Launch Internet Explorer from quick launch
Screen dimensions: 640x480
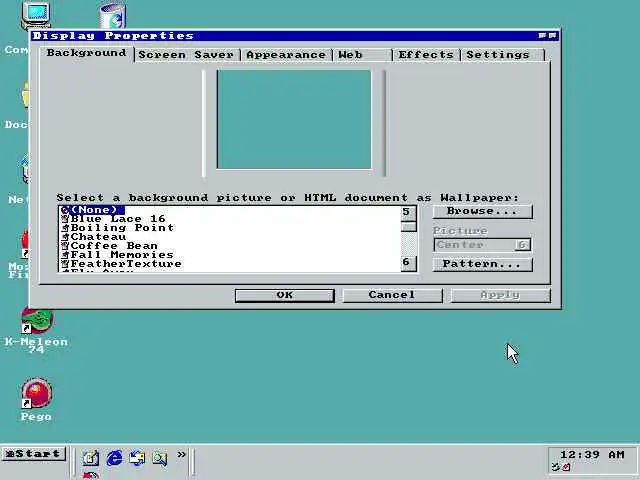[114, 458]
